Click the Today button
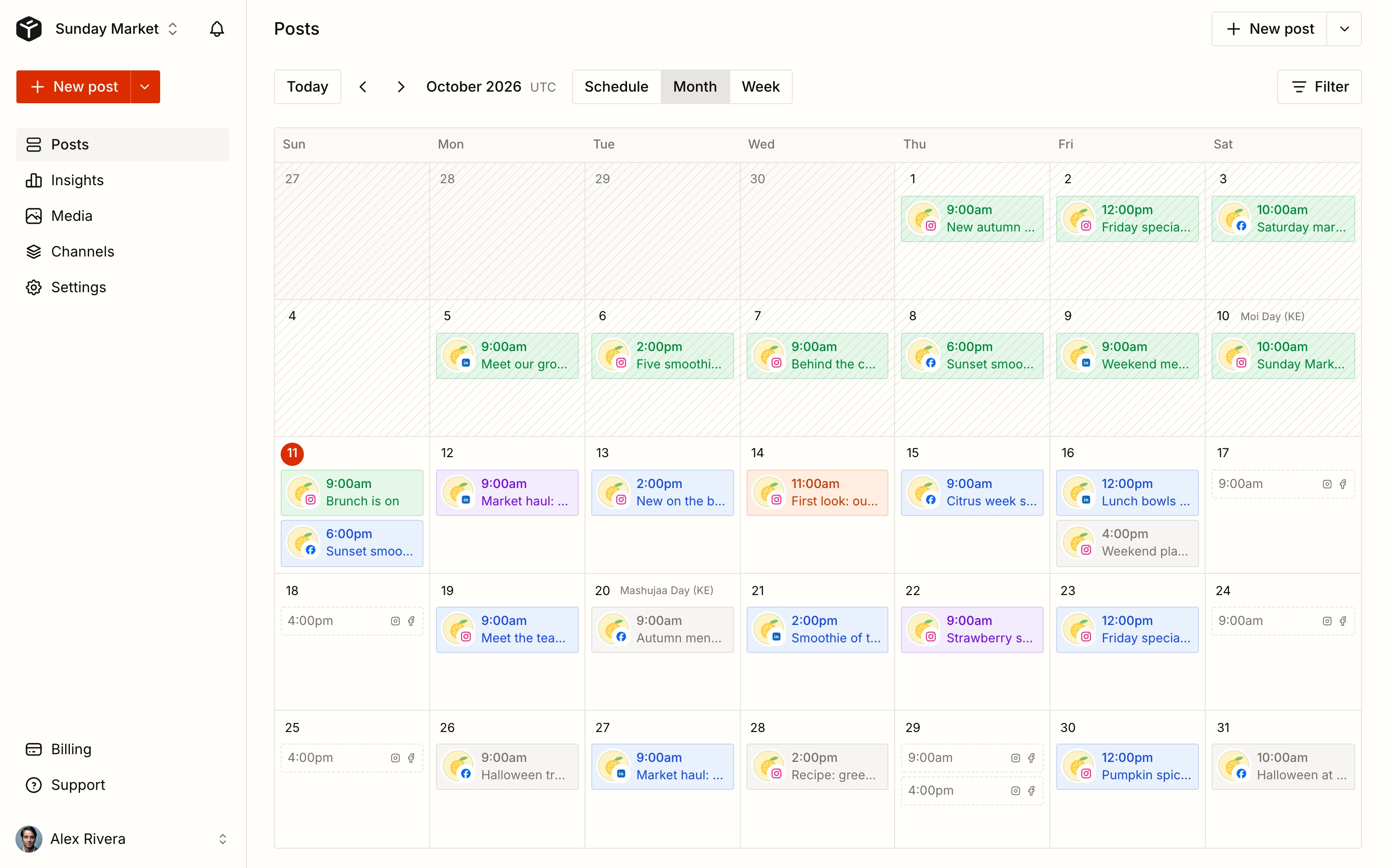Screen dimensions: 1389x868 tap(308, 87)
